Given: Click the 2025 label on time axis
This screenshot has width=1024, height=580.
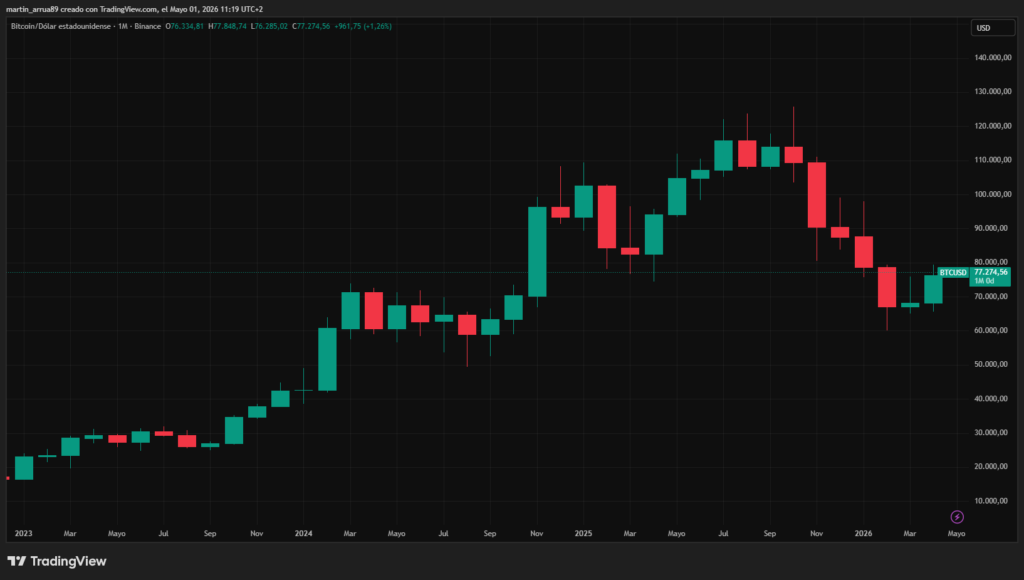Looking at the screenshot, I should tap(583, 534).
